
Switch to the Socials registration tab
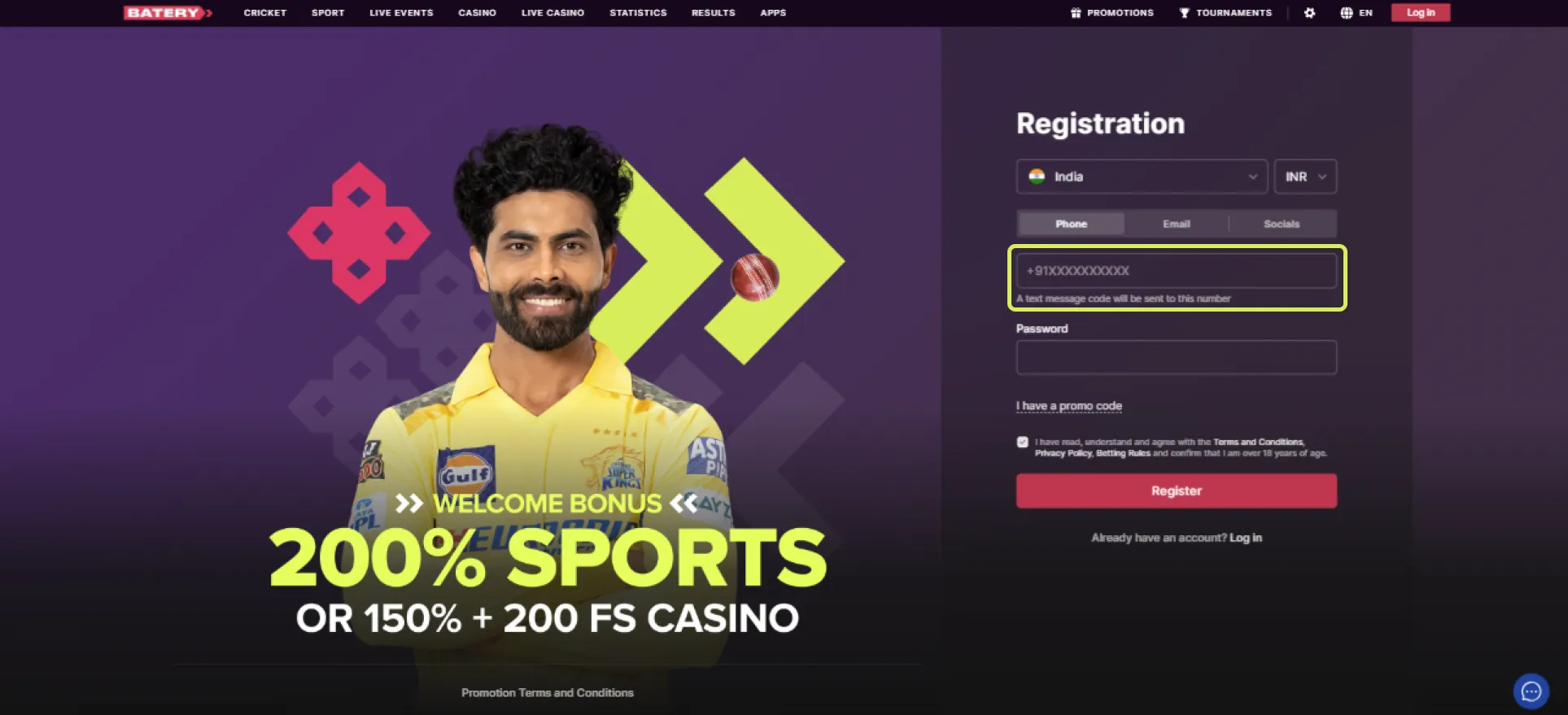[1282, 224]
